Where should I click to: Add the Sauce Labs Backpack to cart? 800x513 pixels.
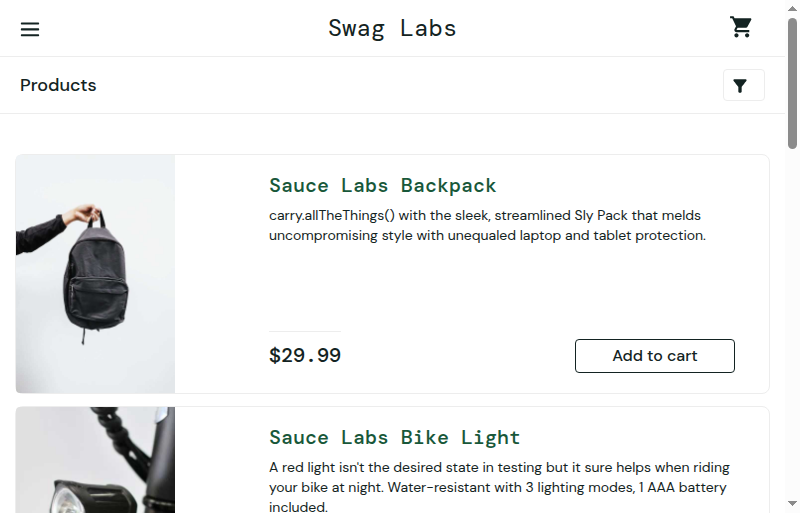coord(655,356)
